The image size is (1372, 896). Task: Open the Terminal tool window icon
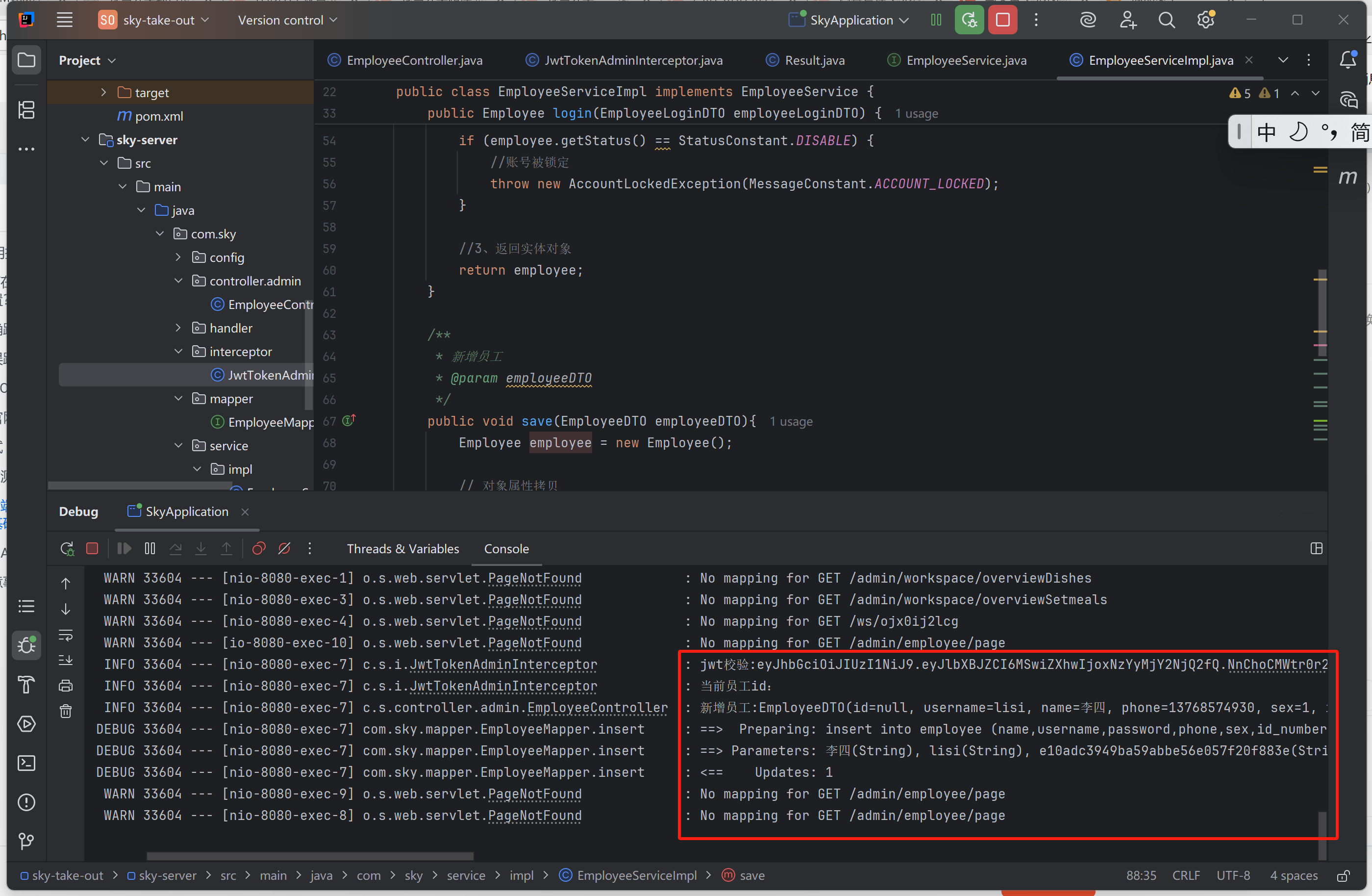click(26, 764)
